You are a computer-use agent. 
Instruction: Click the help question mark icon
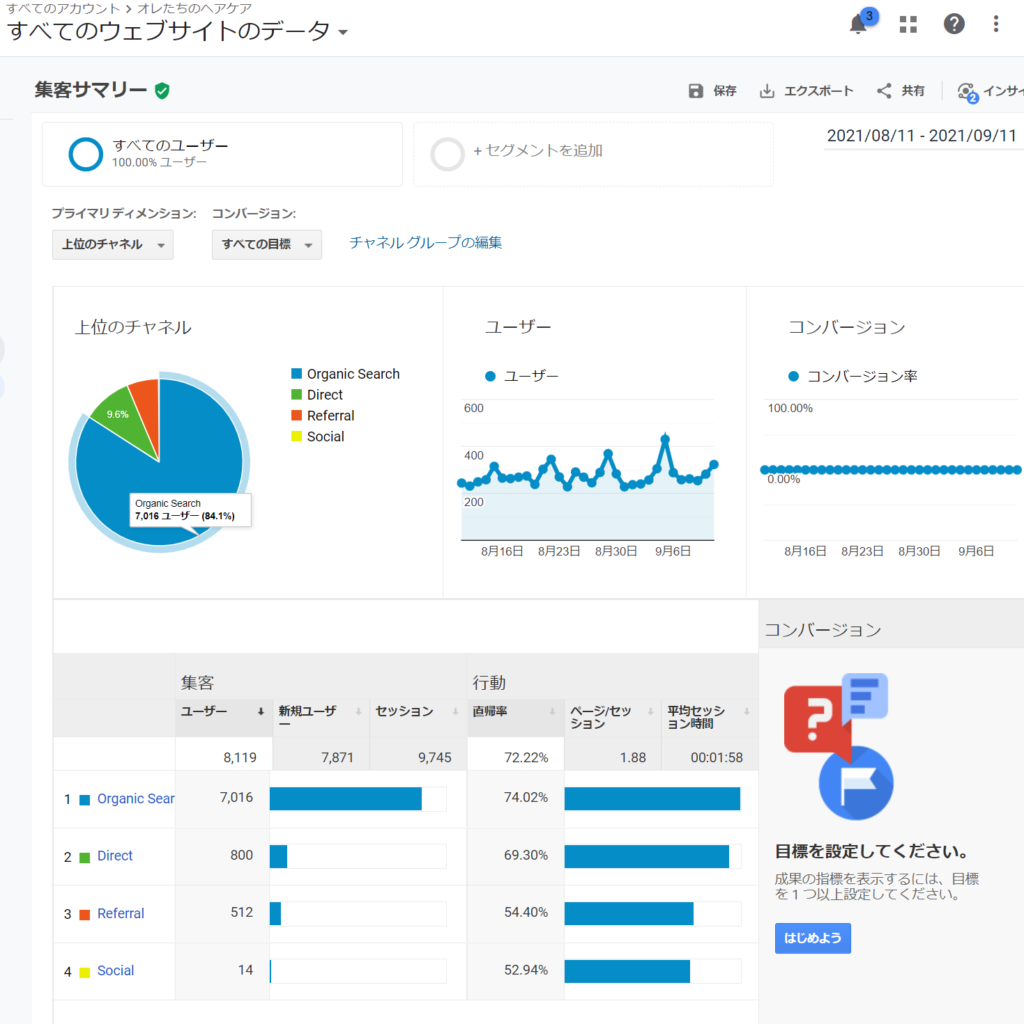click(x=954, y=25)
